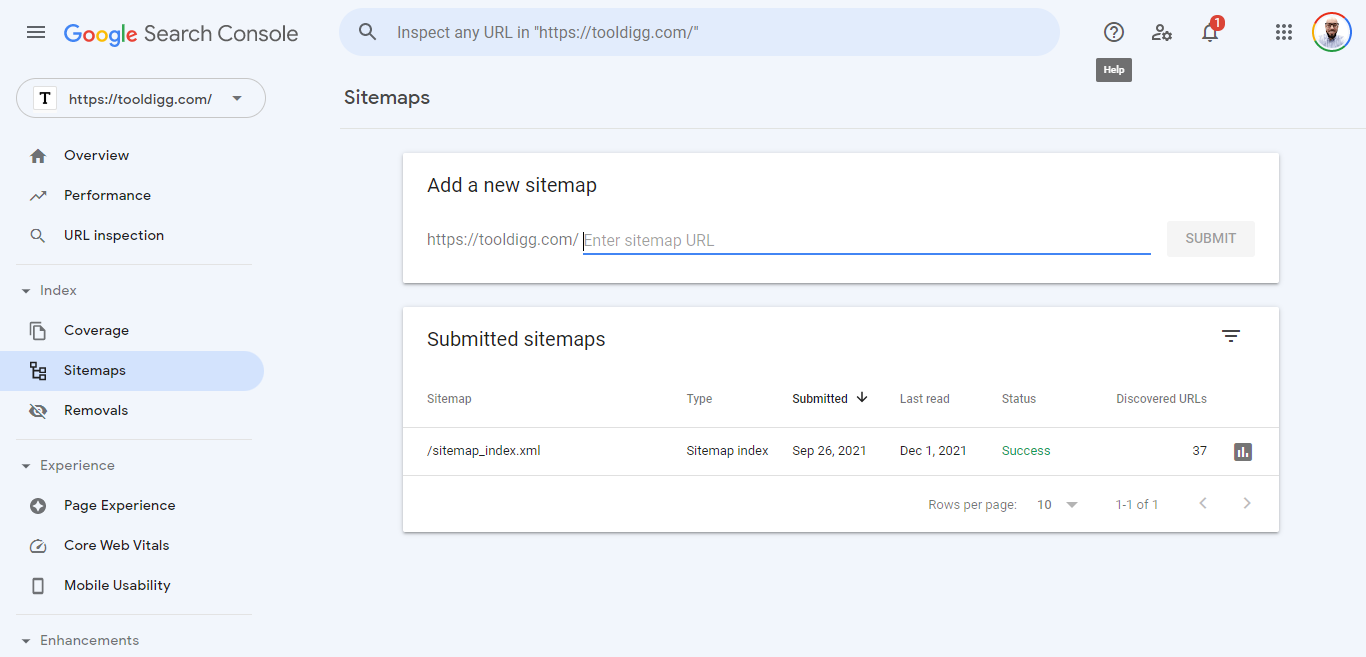Focus the Inspect any URL search bar
This screenshot has width=1366, height=657.
click(x=700, y=33)
